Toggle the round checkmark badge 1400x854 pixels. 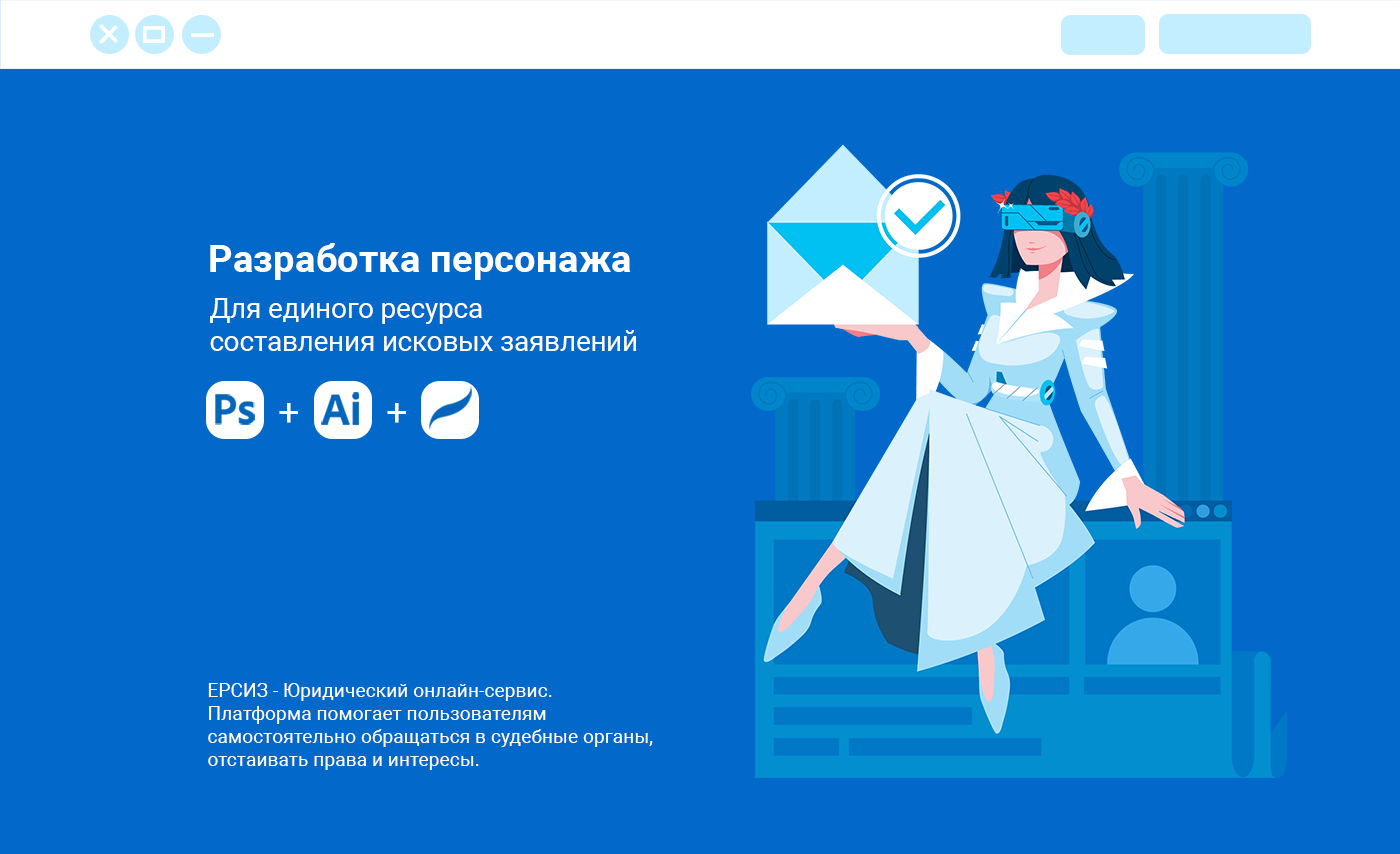click(x=918, y=216)
